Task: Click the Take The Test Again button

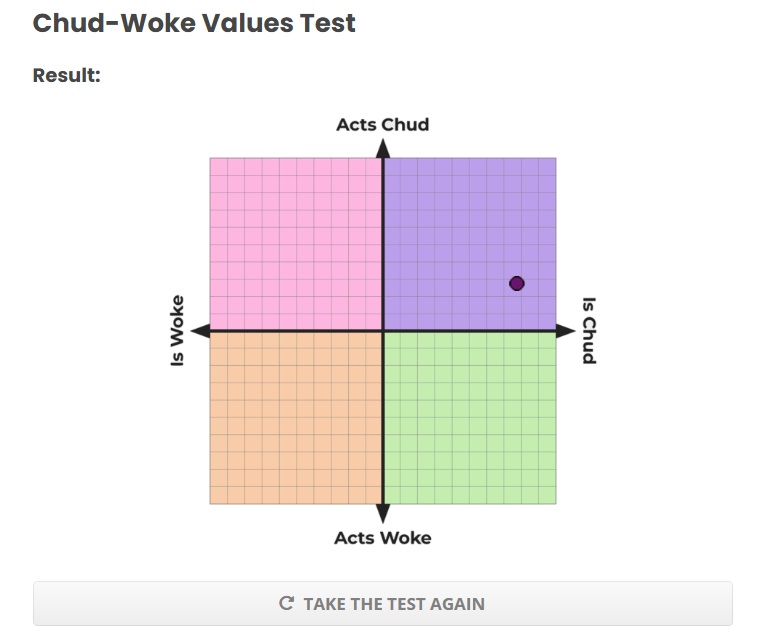Action: click(383, 603)
